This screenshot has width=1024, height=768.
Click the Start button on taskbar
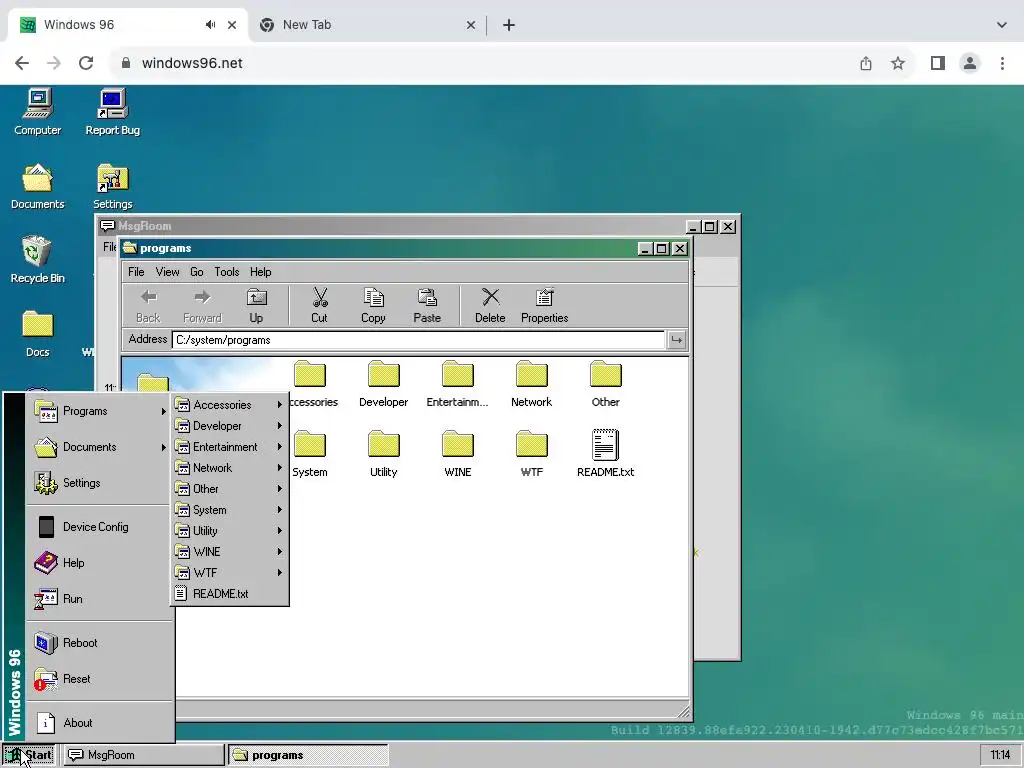click(29, 755)
